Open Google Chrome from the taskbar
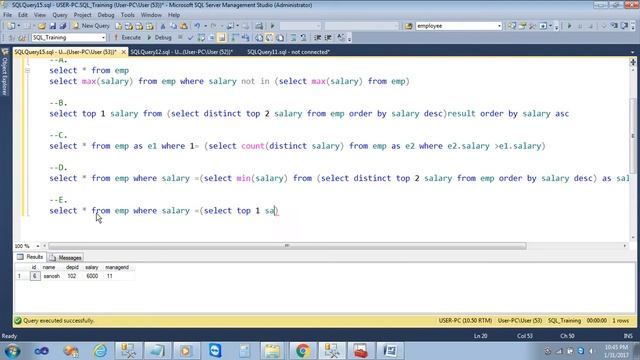Viewport: 640px width, 360px height. [302, 351]
